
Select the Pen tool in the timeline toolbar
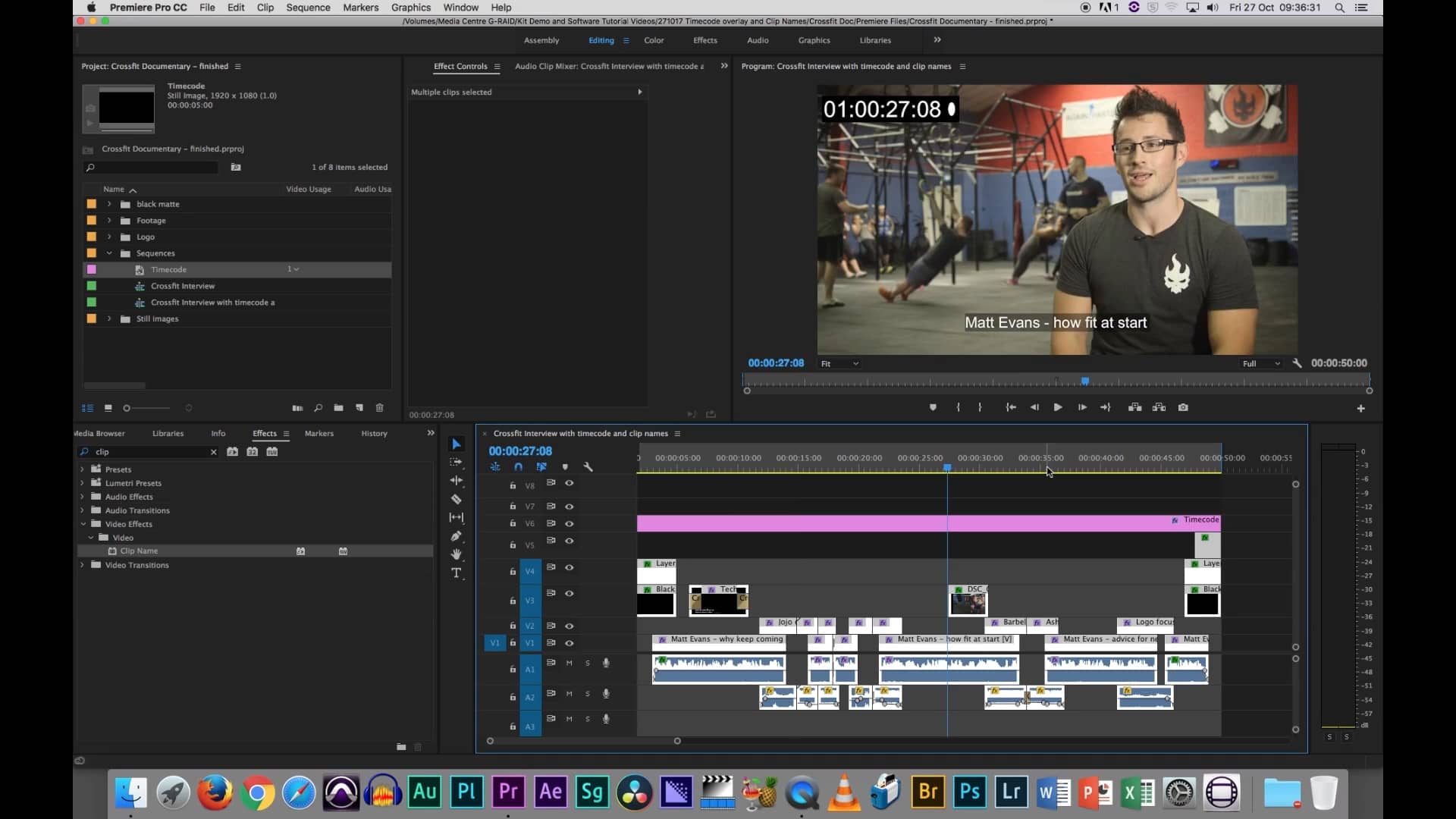pos(457,536)
